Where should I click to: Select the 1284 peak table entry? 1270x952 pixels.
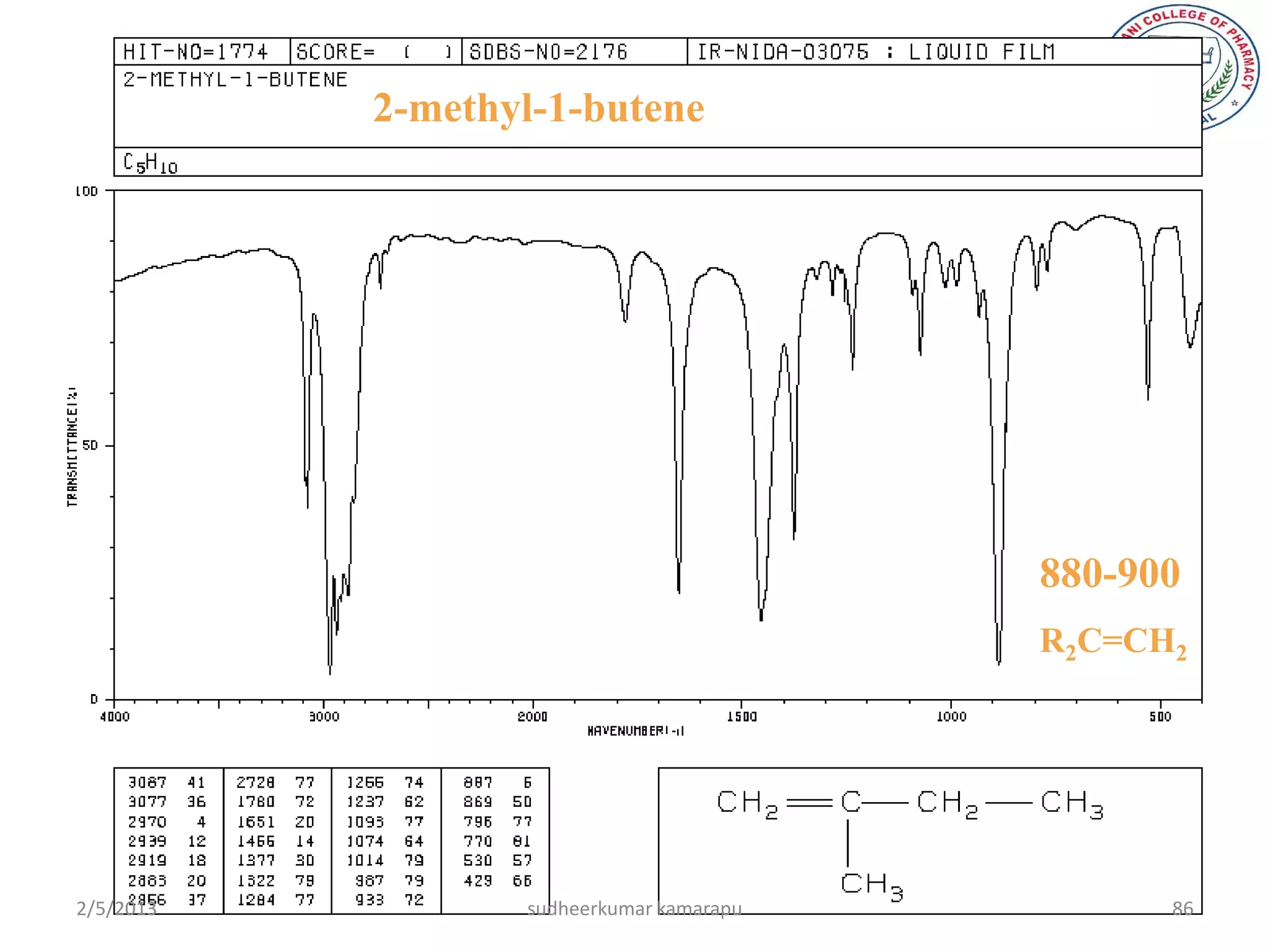click(275, 900)
